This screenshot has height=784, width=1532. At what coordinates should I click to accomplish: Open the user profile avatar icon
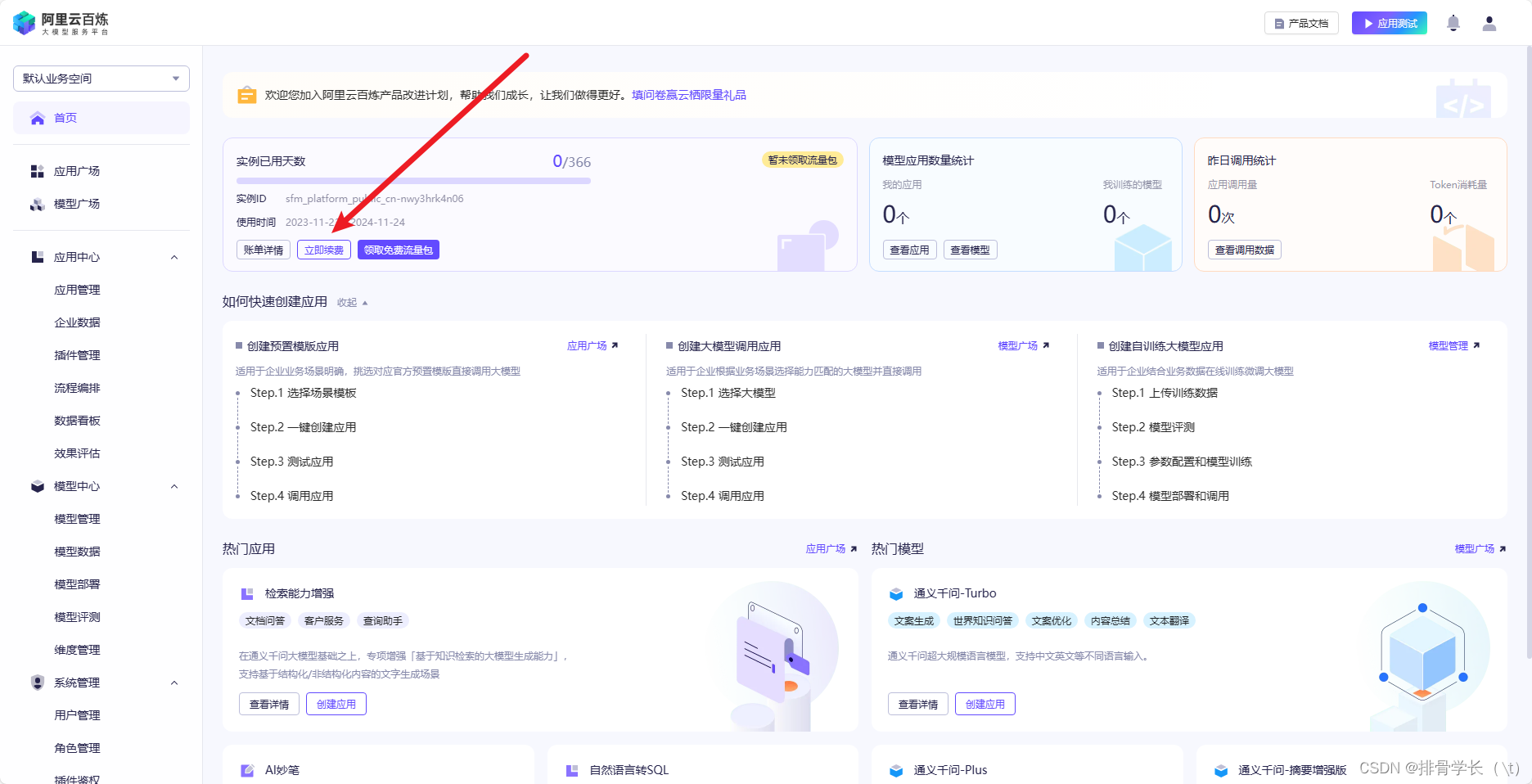1489,23
